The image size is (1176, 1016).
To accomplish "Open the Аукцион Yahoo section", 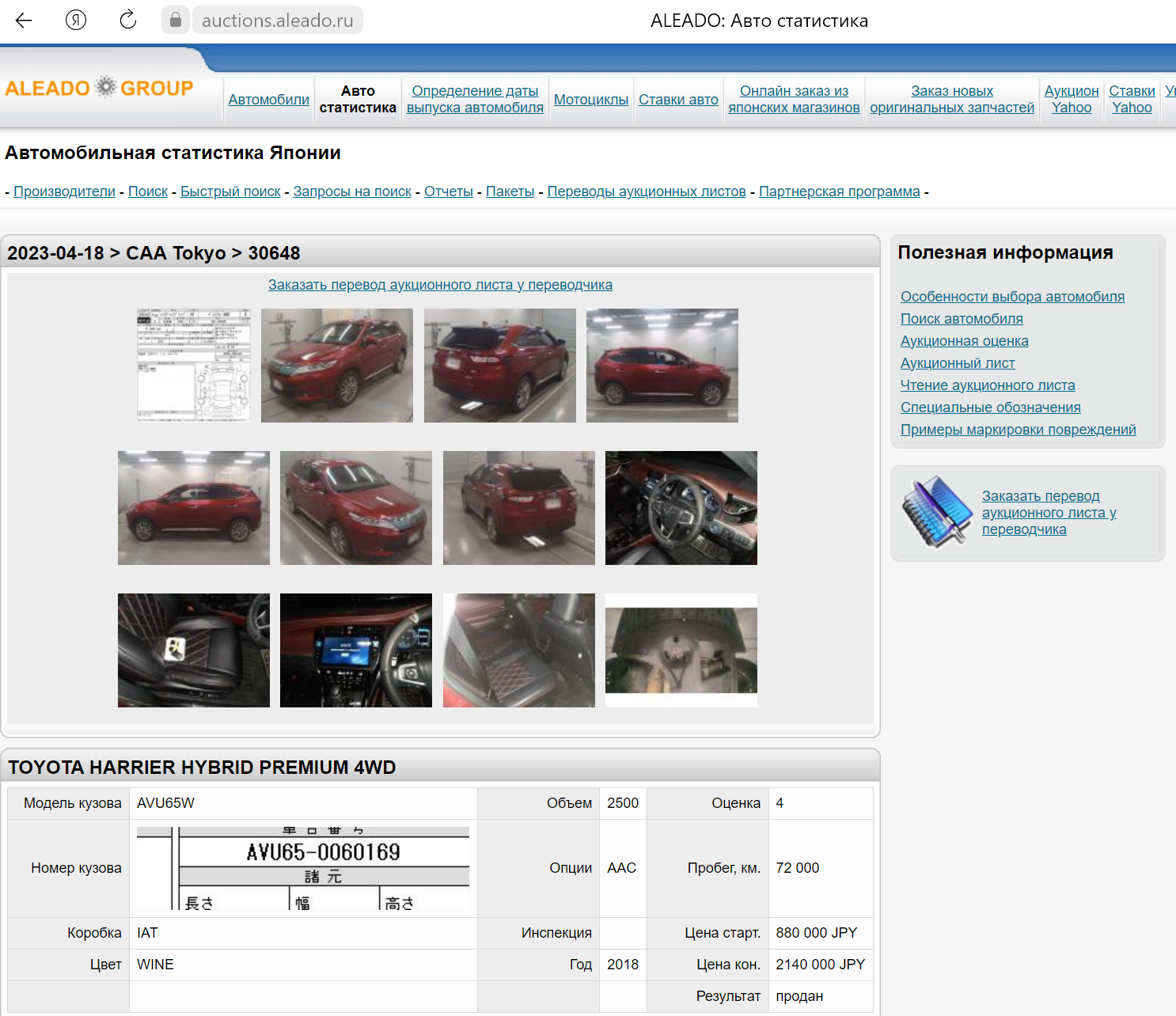I will click(1071, 99).
